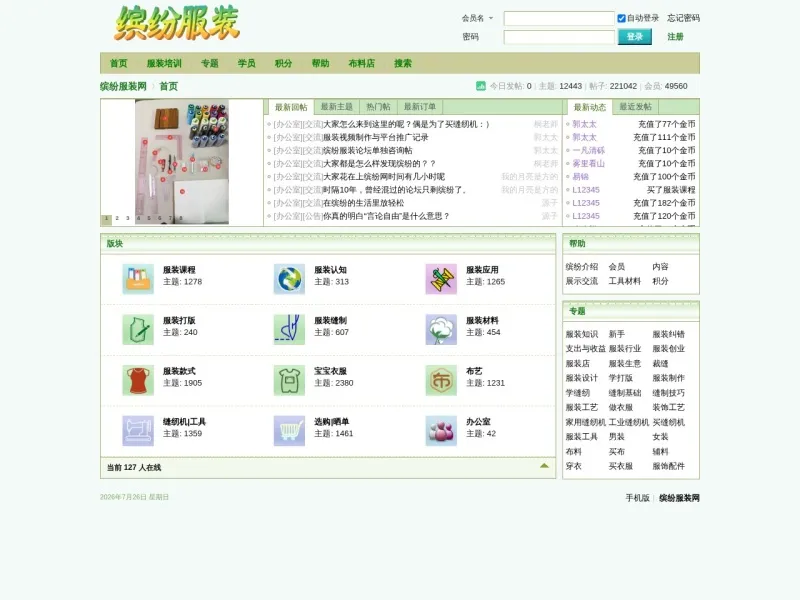Switch to the 最新订单 tab
800x600 pixels.
(x=419, y=107)
